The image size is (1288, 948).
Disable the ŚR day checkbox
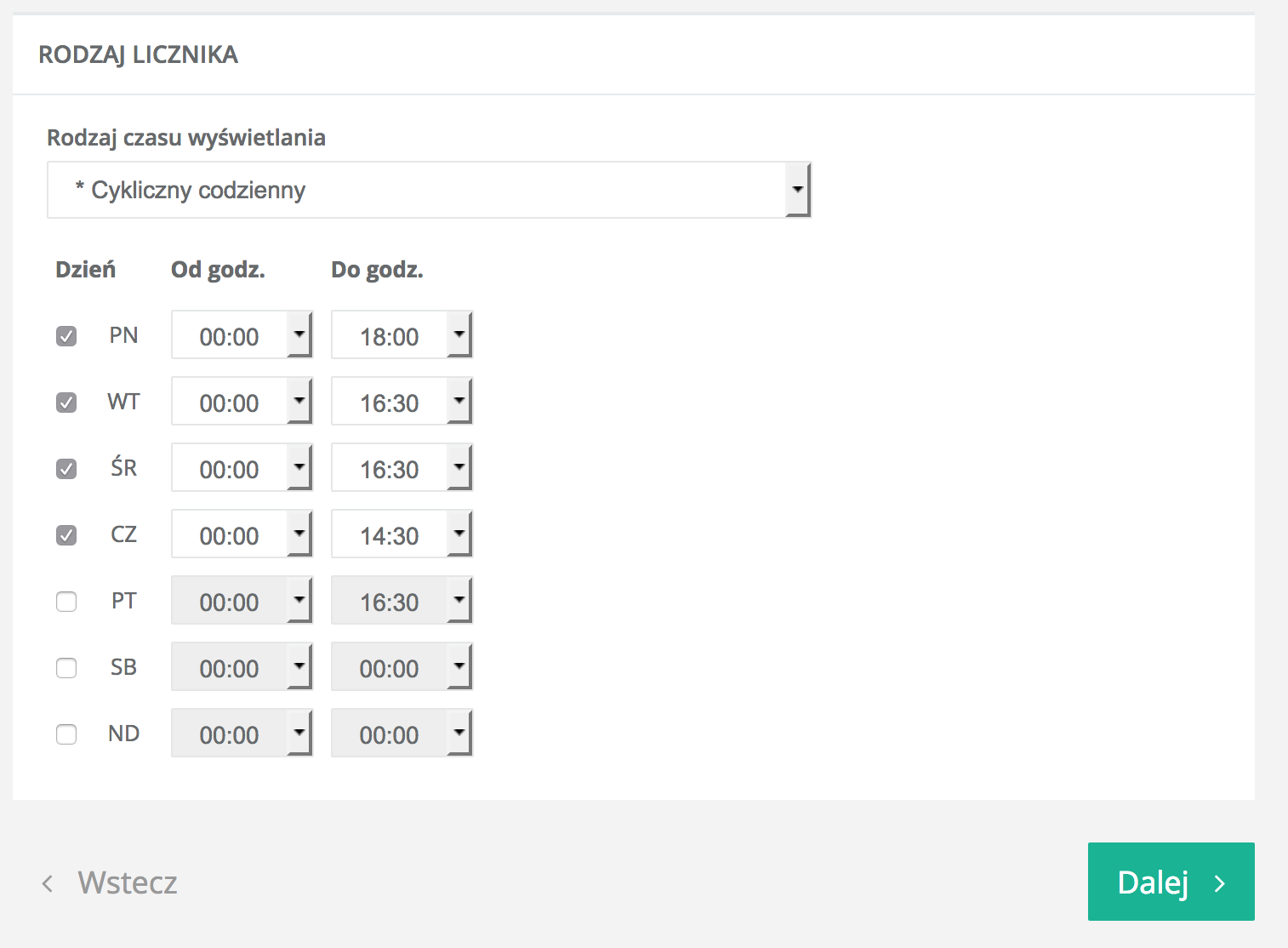66,469
